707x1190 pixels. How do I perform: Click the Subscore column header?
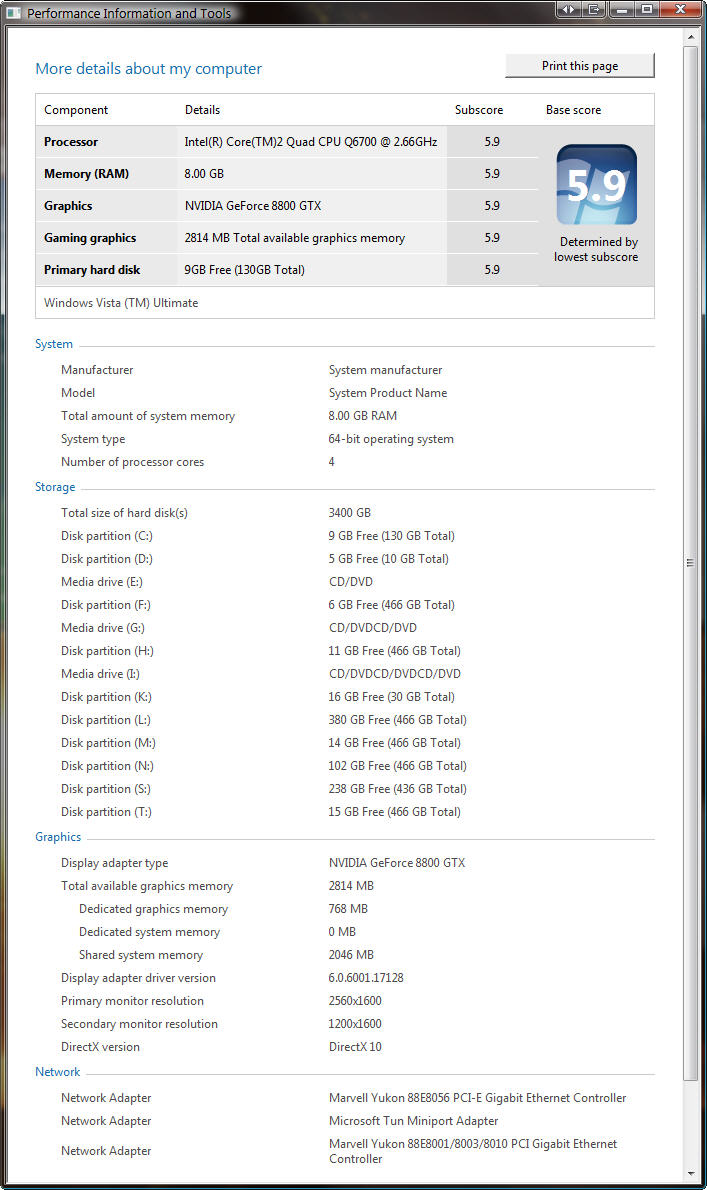(x=479, y=110)
